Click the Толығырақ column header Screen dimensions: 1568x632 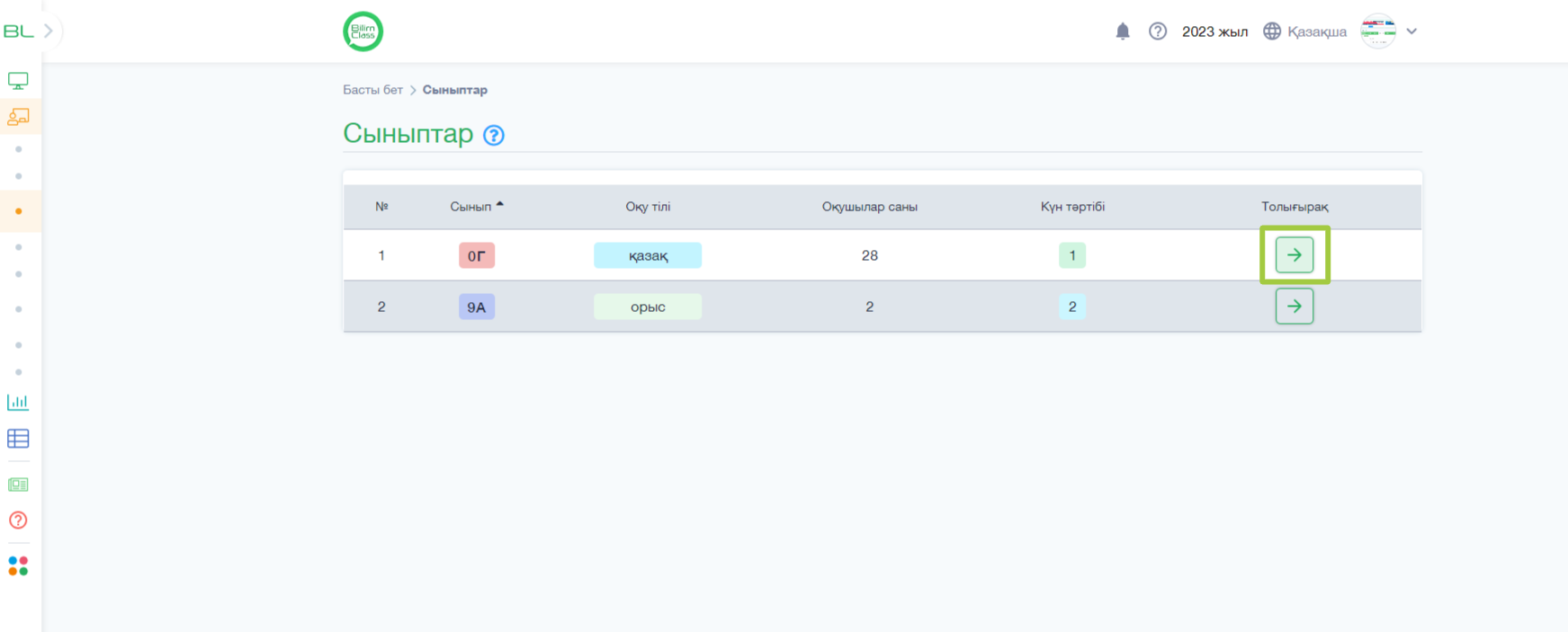point(1295,207)
